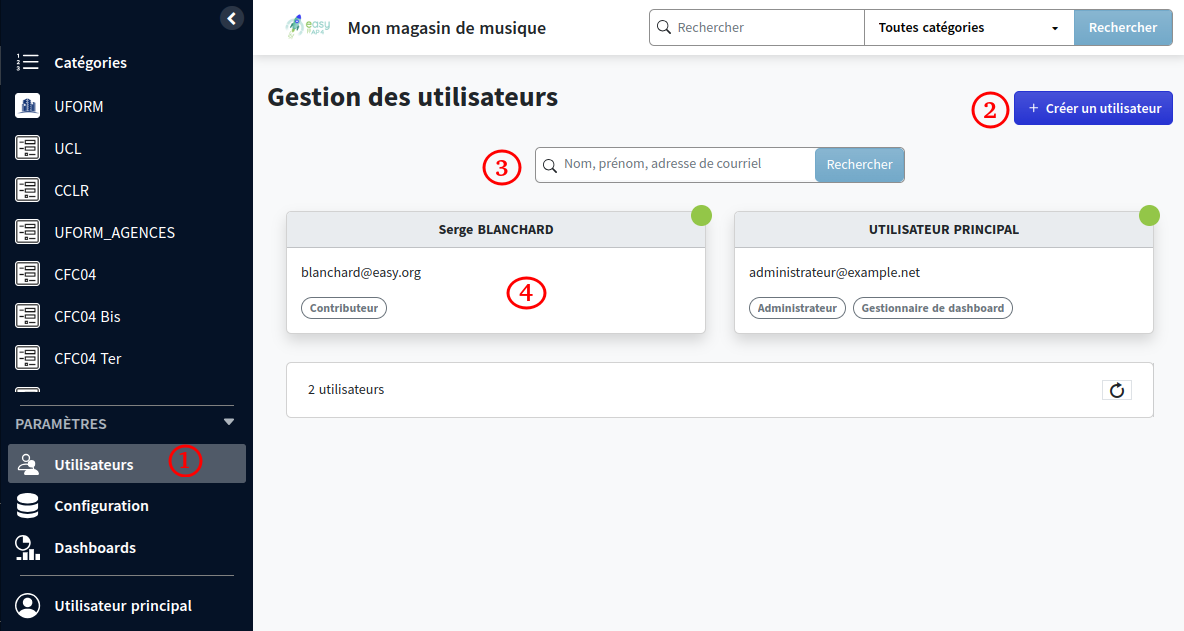The height and width of the screenshot is (631, 1184).
Task: Click the refresh icon in the users summary bar
Action: pyautogui.click(x=1117, y=390)
